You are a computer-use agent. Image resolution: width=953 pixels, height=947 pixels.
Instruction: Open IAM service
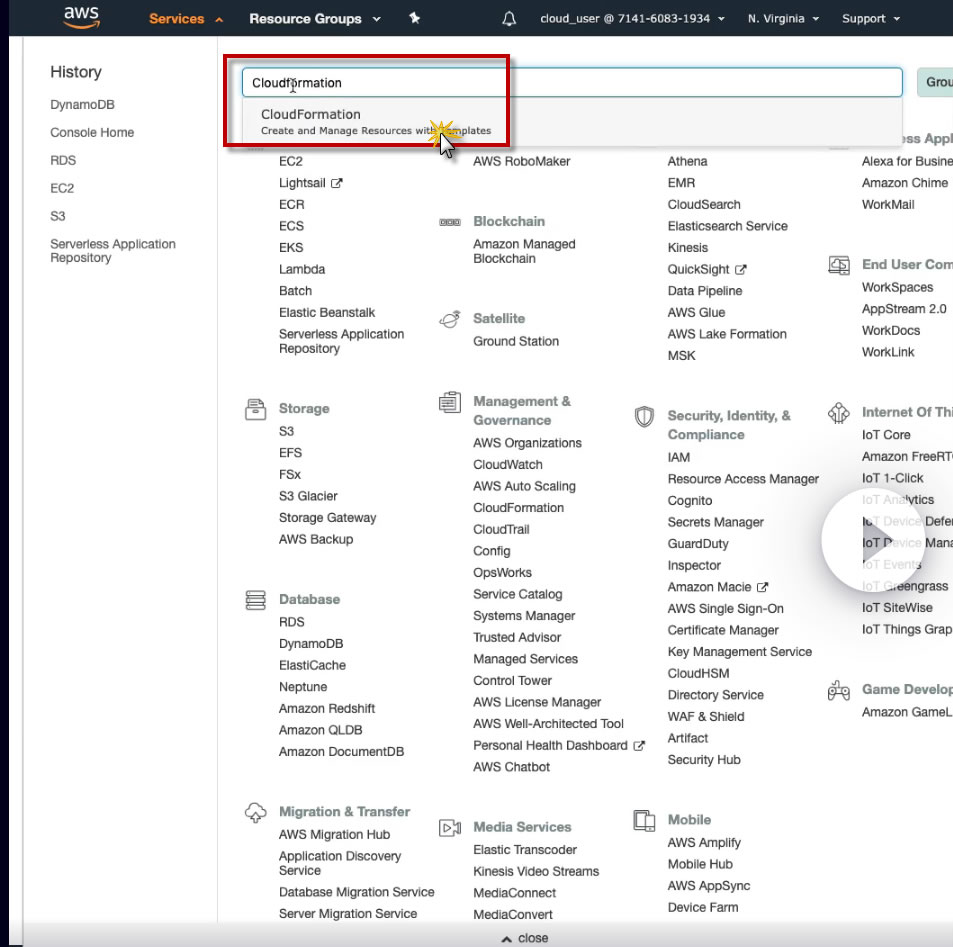tap(678, 458)
